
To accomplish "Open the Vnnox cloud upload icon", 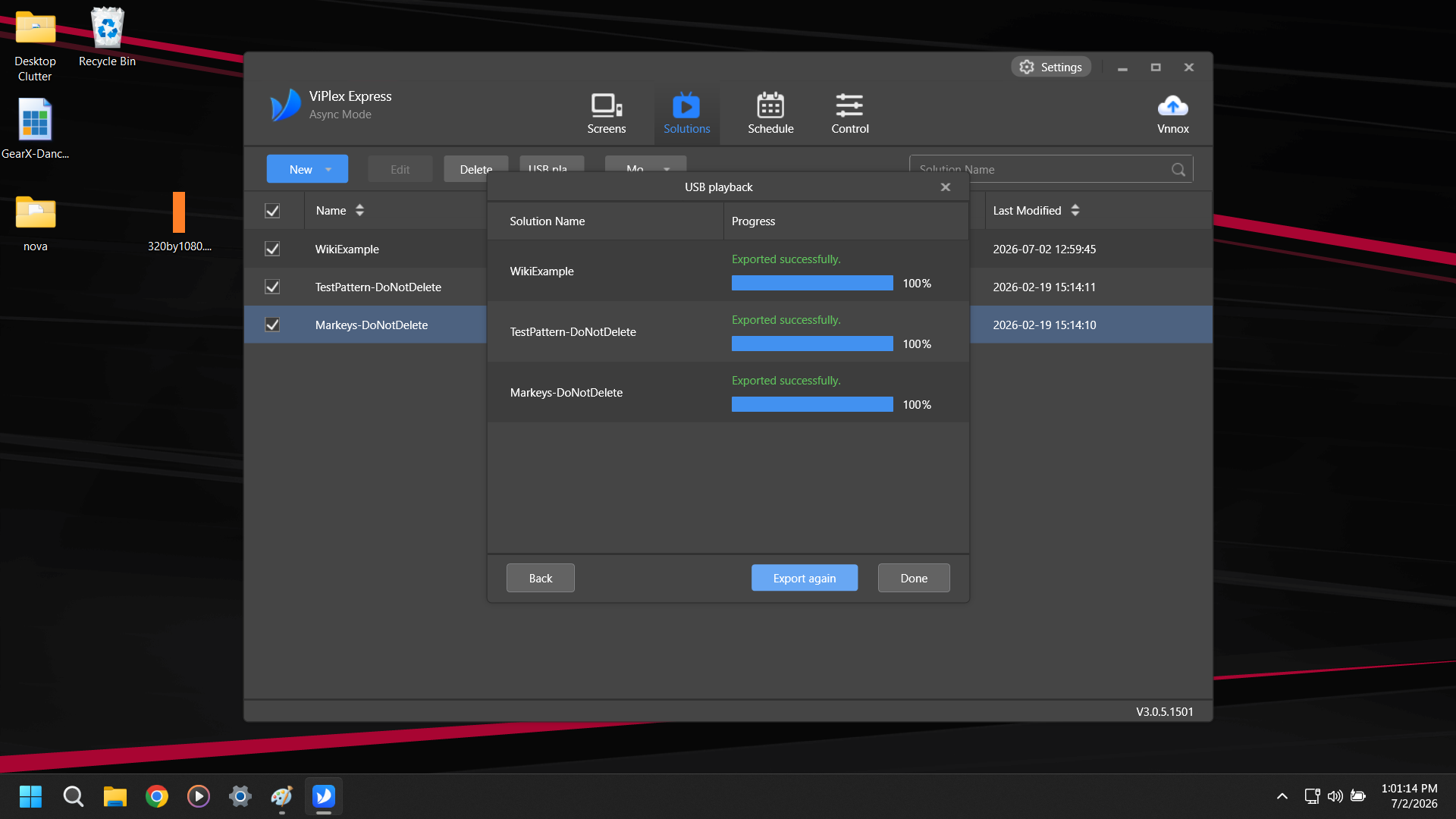I will point(1172,106).
